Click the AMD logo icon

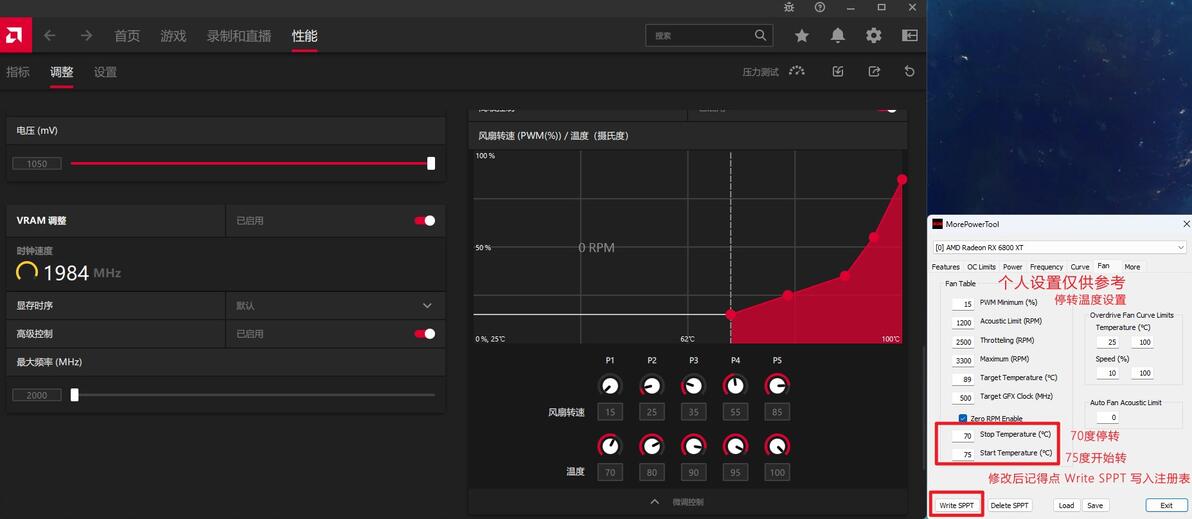tap(13, 35)
